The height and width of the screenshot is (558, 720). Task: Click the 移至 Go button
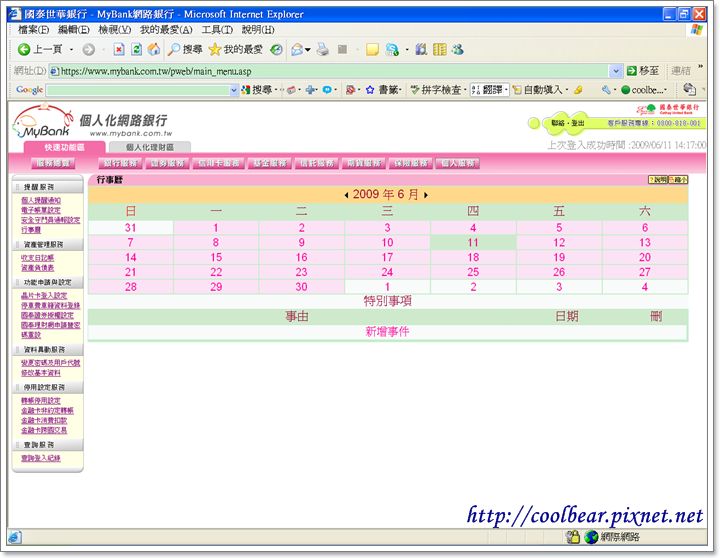644,71
